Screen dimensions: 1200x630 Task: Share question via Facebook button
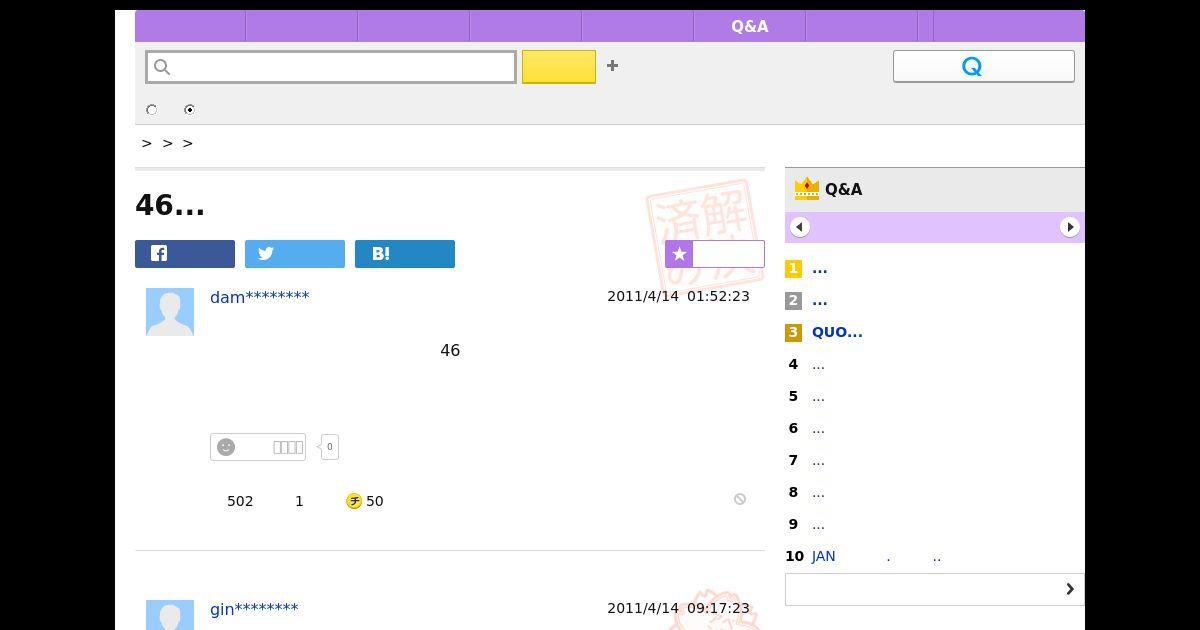coord(185,254)
